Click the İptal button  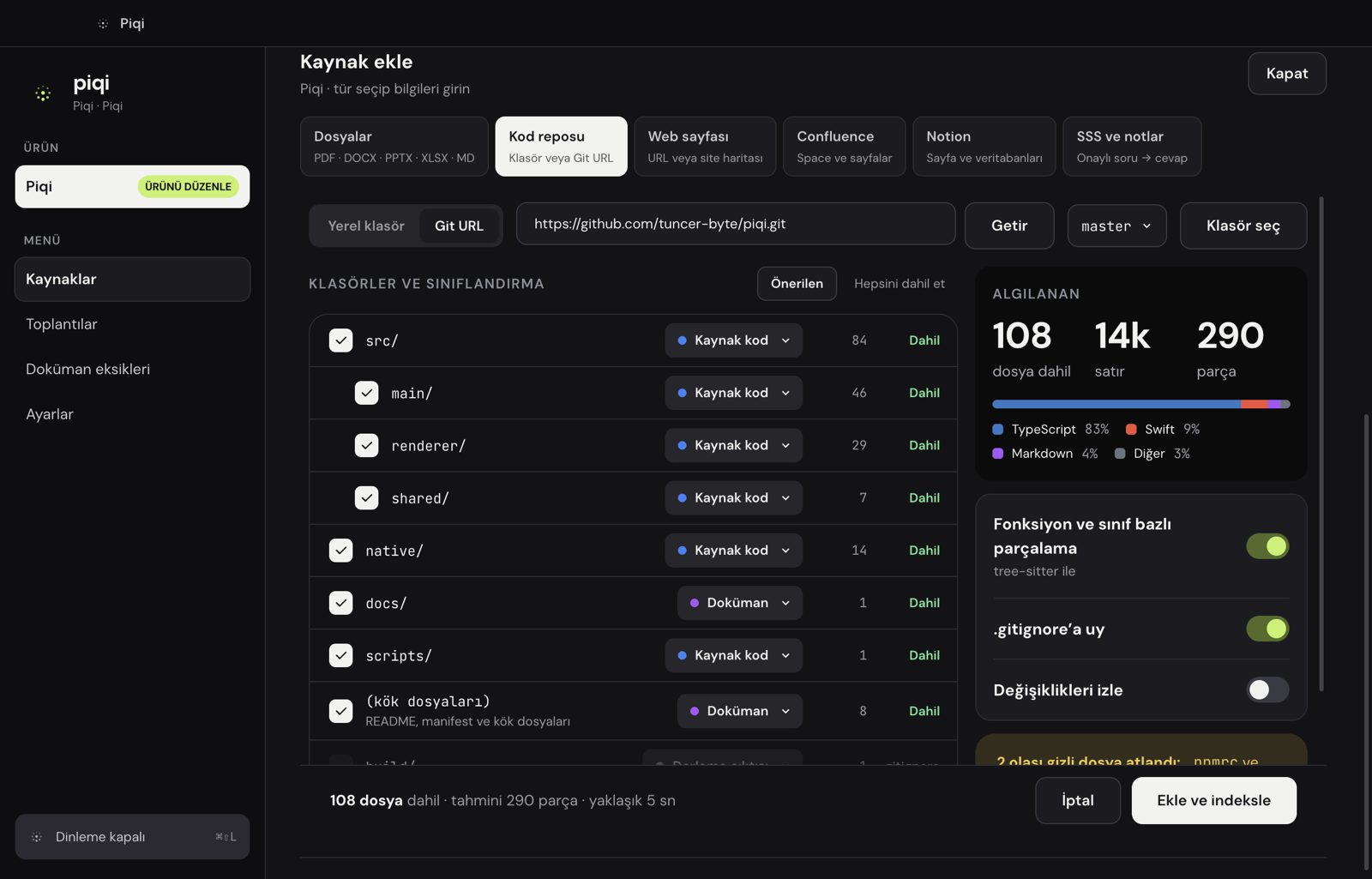(x=1078, y=800)
